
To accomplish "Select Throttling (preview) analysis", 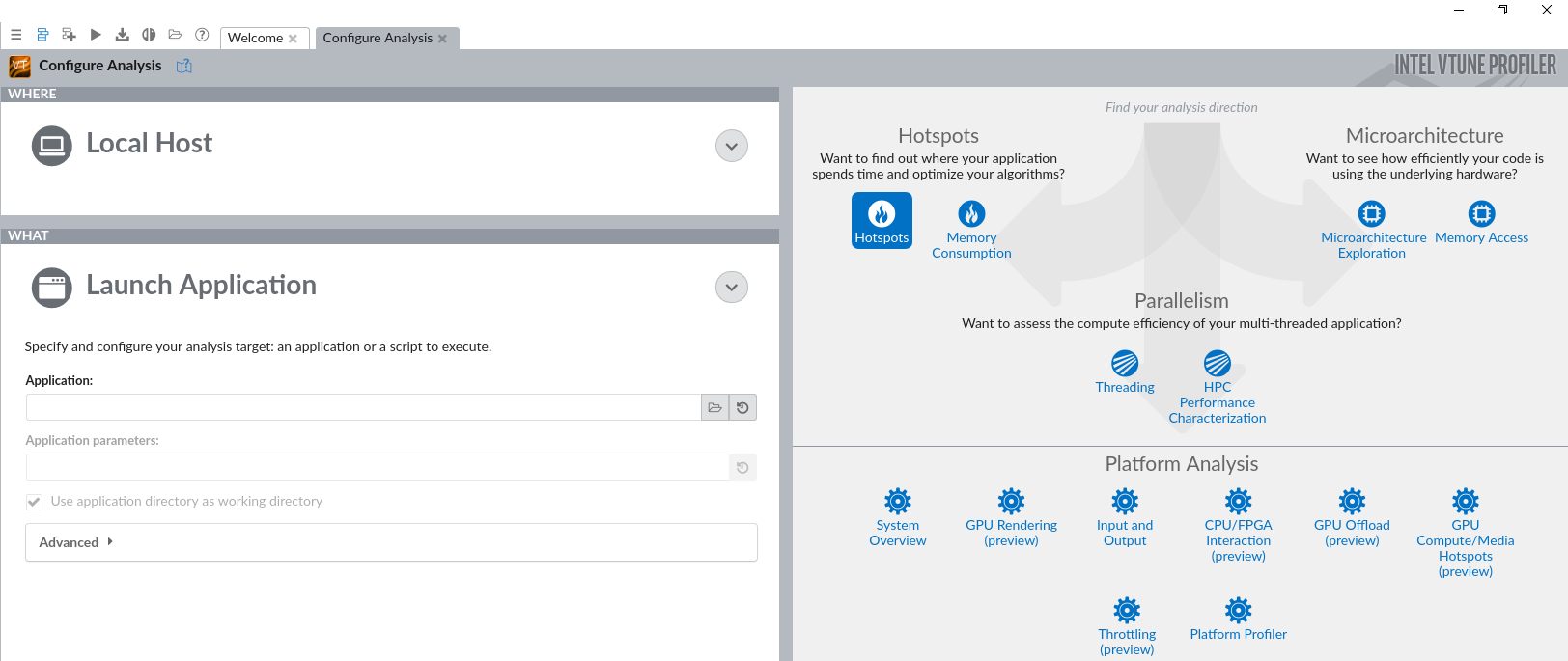I will point(1127,626).
